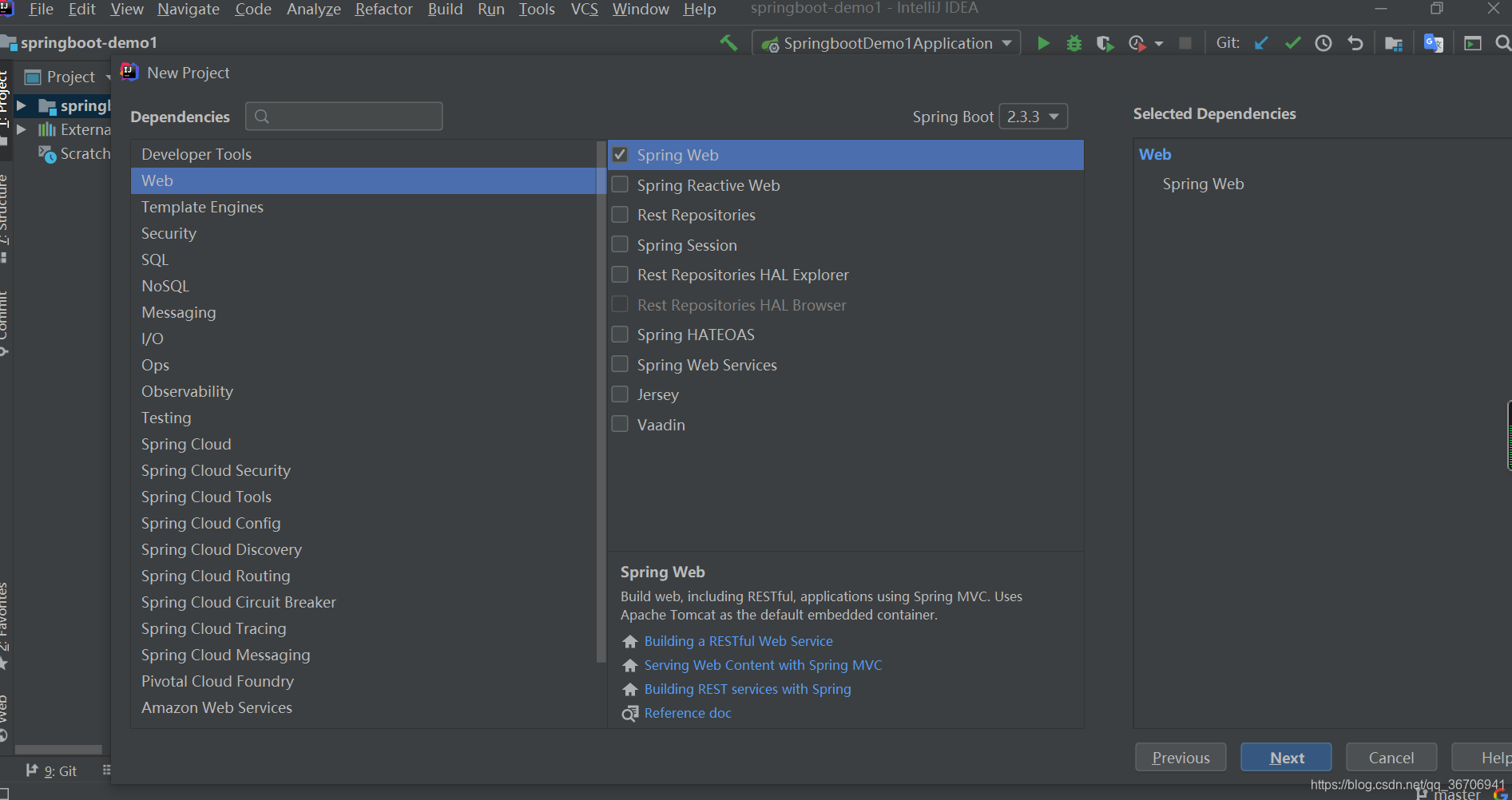Select the Spring Cloud Discovery category
Viewport: 1512px width, 800px height.
point(363,549)
